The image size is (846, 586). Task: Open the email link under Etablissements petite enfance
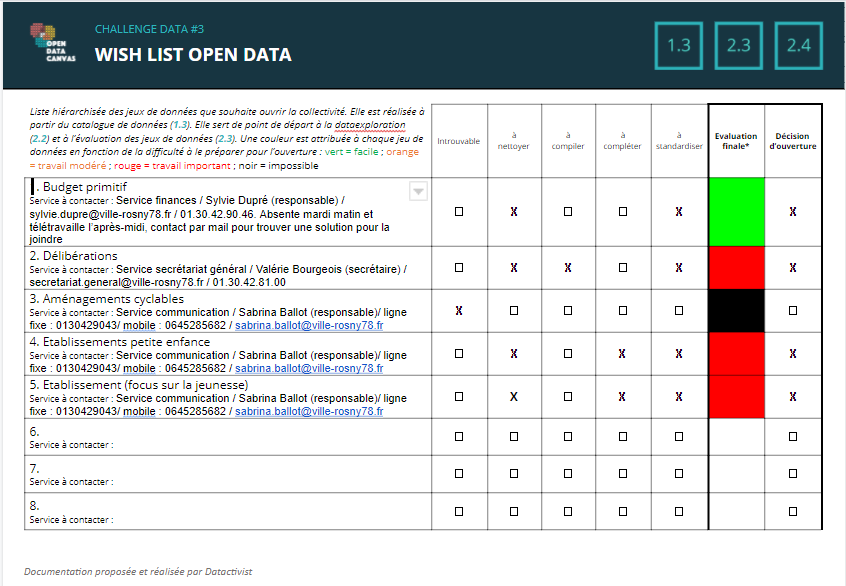(309, 369)
